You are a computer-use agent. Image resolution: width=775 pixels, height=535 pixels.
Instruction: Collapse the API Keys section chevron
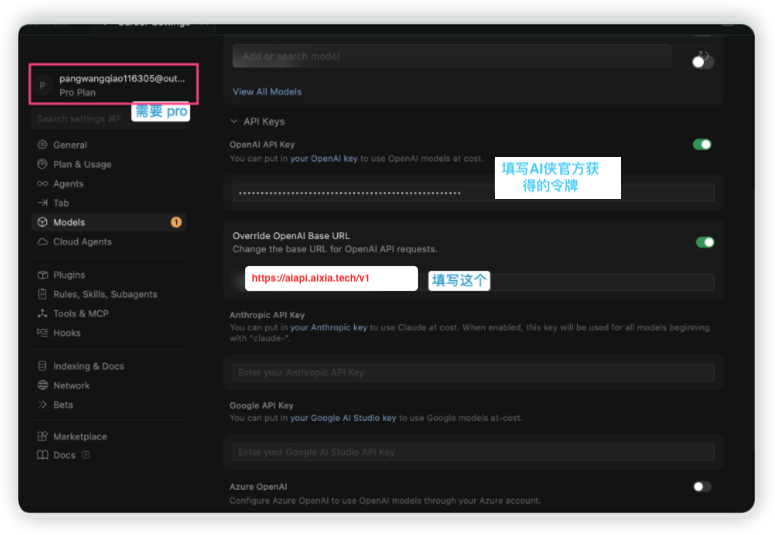(233, 121)
